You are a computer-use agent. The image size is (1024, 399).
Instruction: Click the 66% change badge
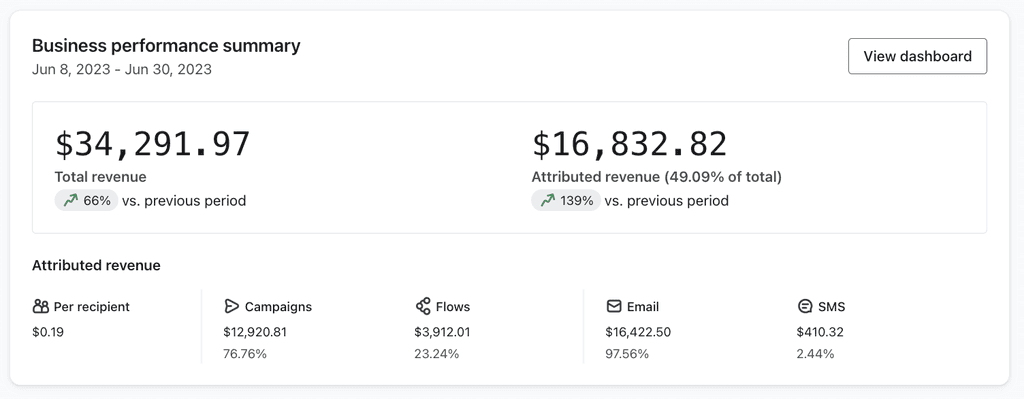click(x=86, y=200)
